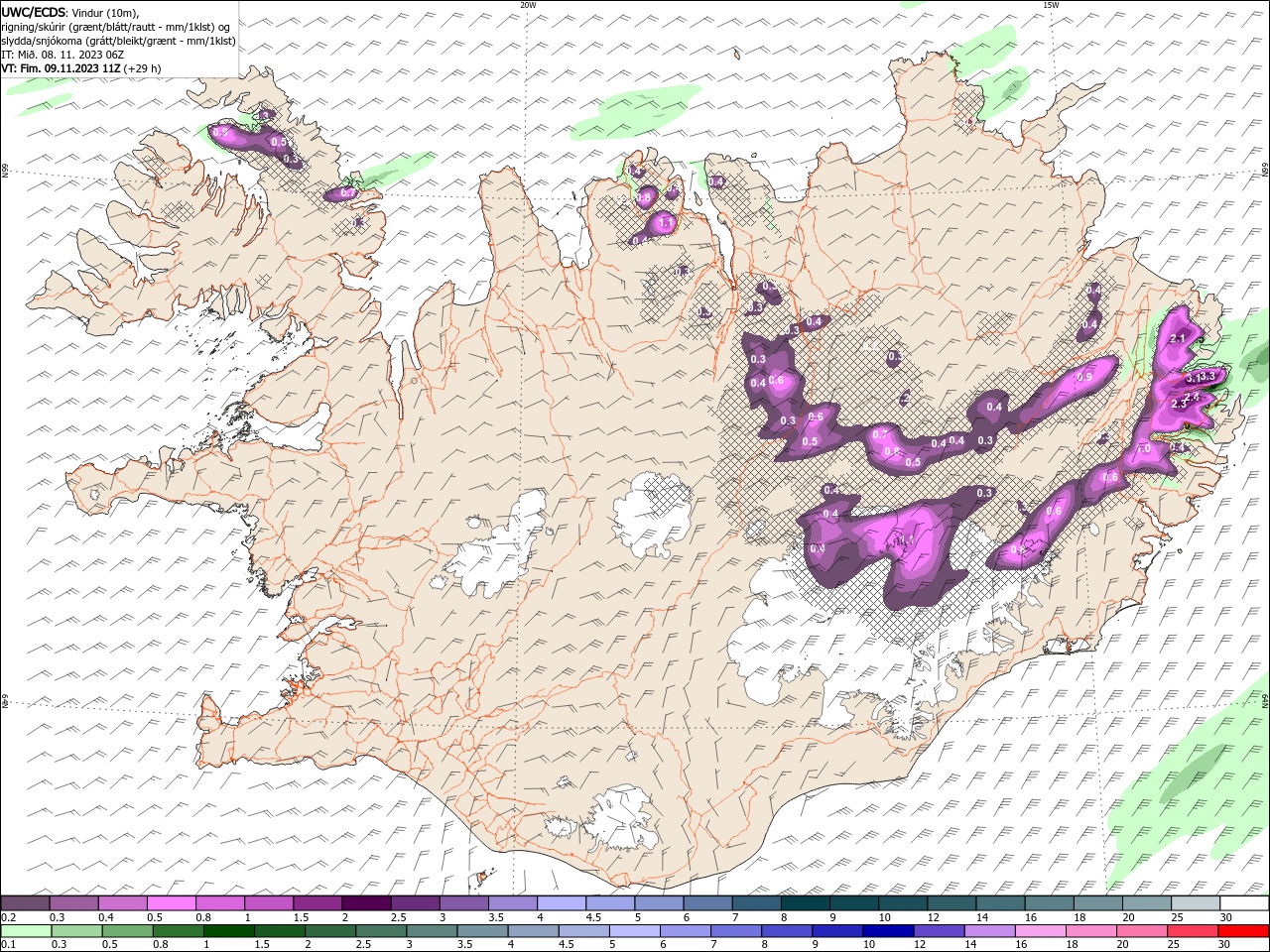The height and width of the screenshot is (952, 1270).
Task: Click the 'rigning/skúrir' legend description line
Action: [115, 27]
